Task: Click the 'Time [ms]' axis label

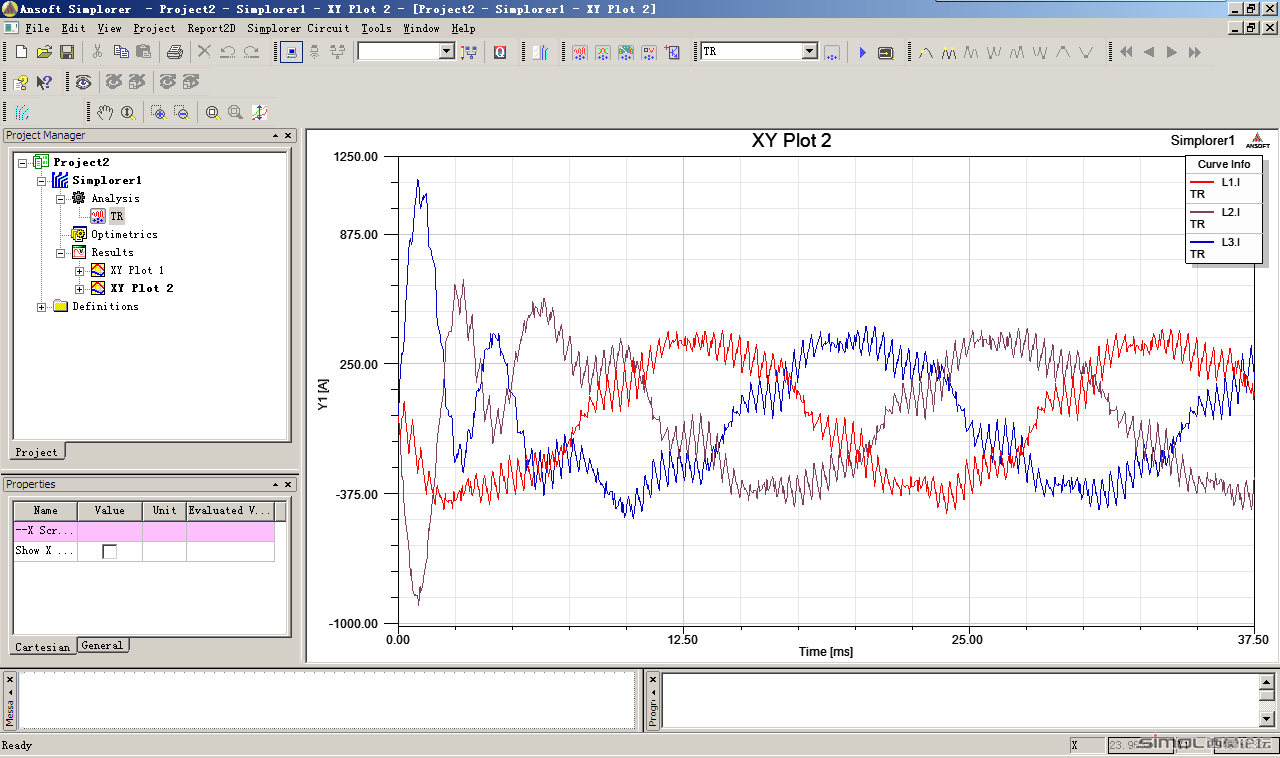Action: coord(825,652)
